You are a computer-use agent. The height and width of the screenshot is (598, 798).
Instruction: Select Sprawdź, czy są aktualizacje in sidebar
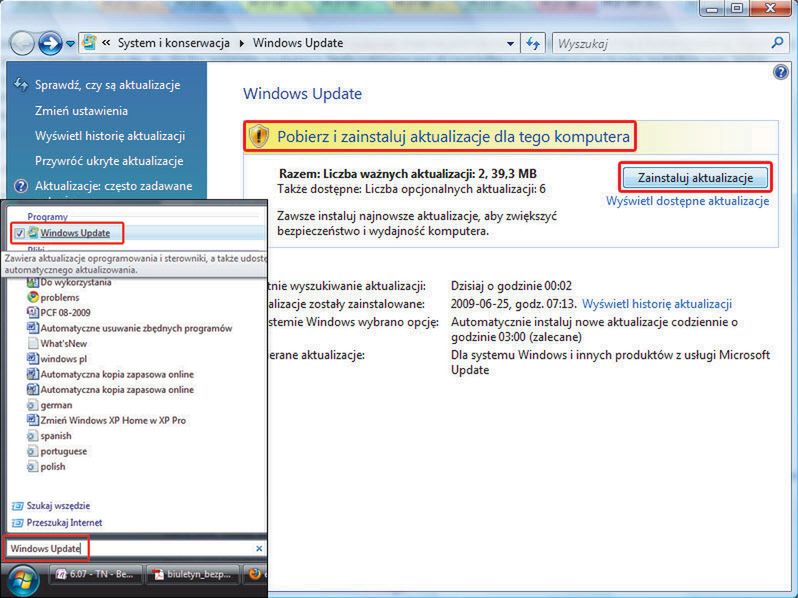[x=107, y=85]
